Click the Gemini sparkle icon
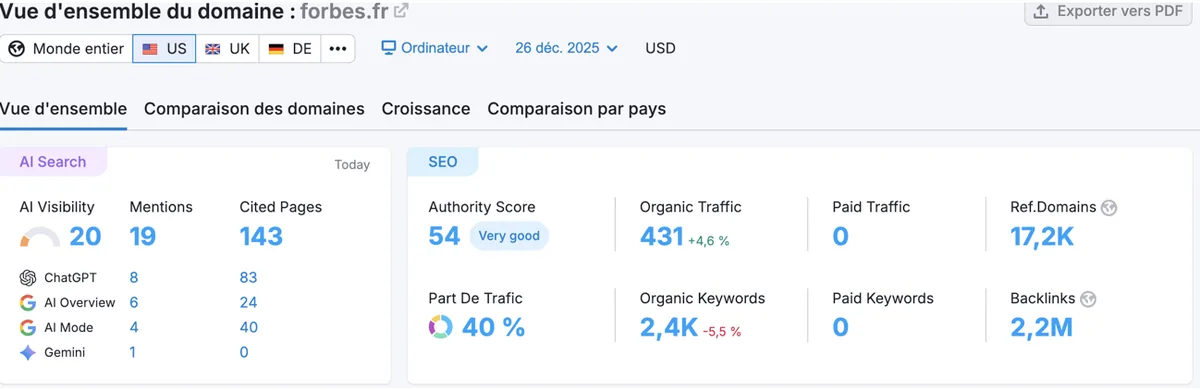 click(28, 353)
